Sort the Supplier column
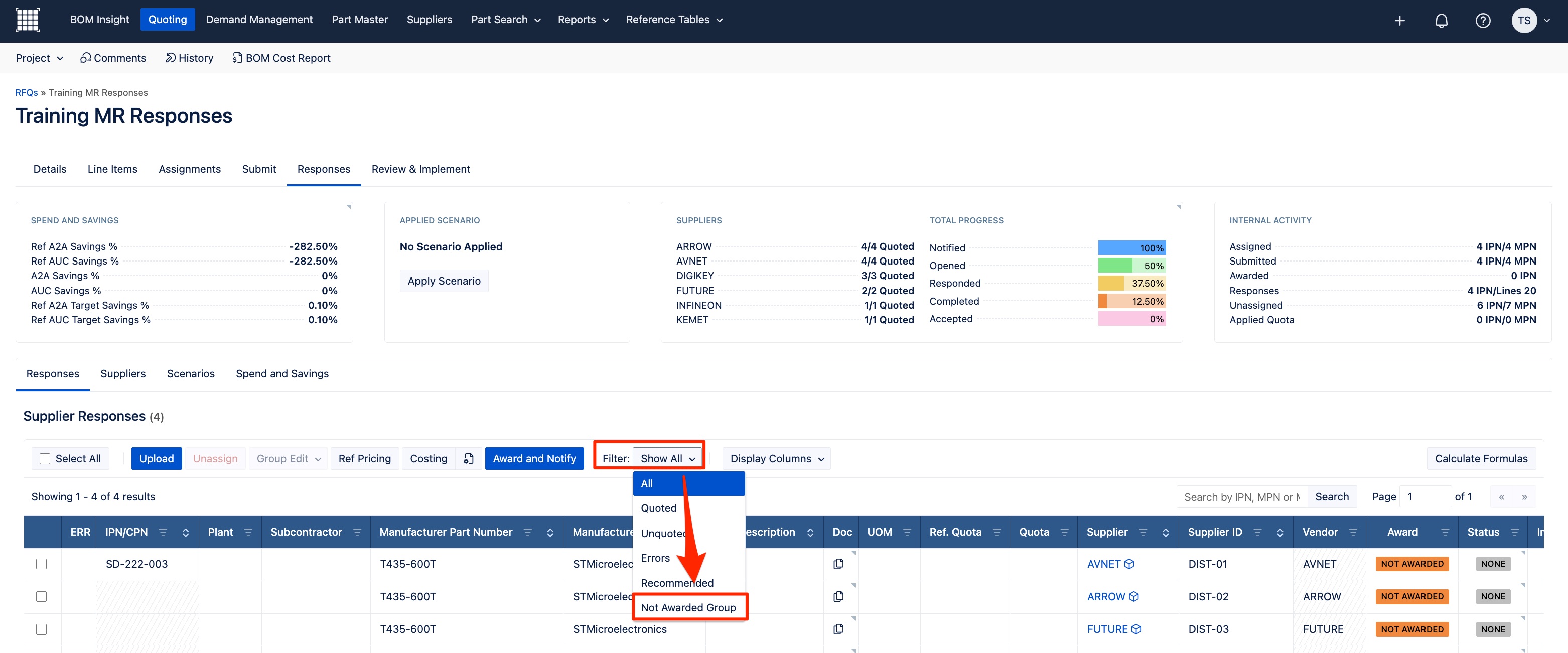Screen dimensions: 1568x653 point(1166,533)
